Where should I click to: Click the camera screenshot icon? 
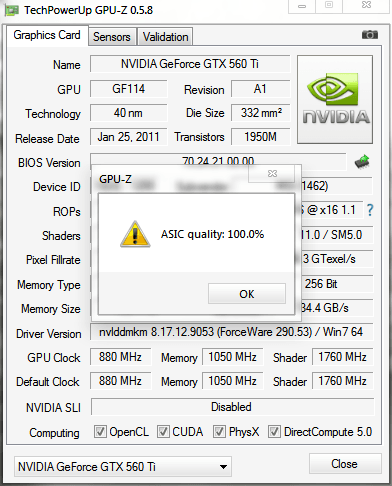click(370, 35)
